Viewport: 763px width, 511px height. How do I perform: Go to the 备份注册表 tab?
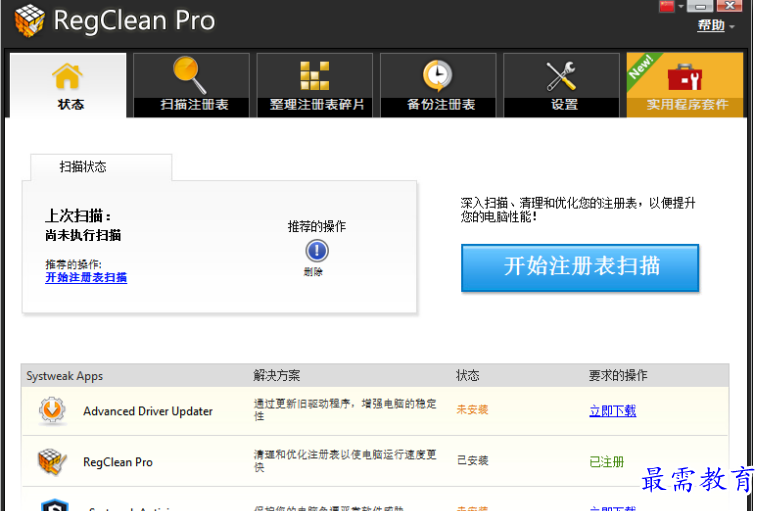pyautogui.click(x=438, y=85)
